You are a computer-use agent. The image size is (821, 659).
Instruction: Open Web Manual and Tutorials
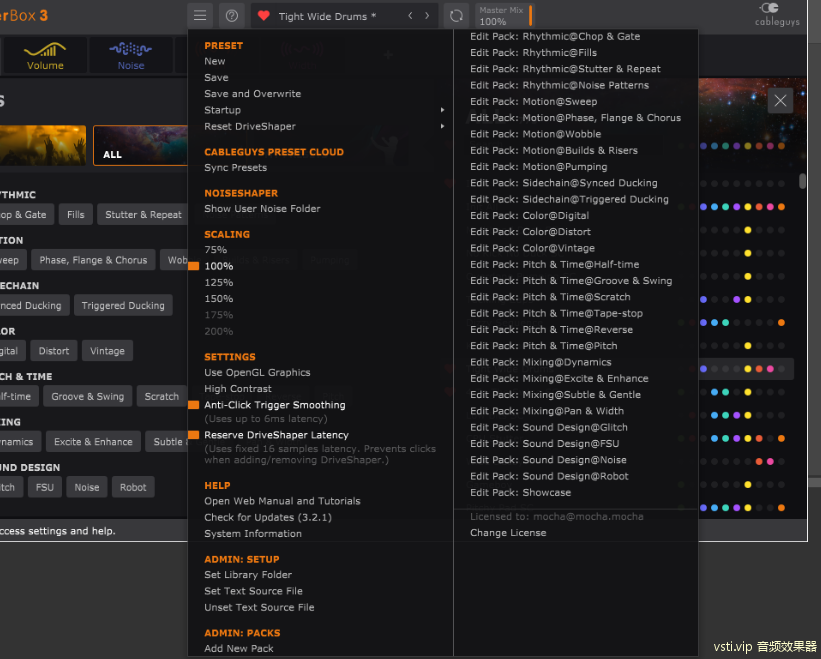pos(282,501)
